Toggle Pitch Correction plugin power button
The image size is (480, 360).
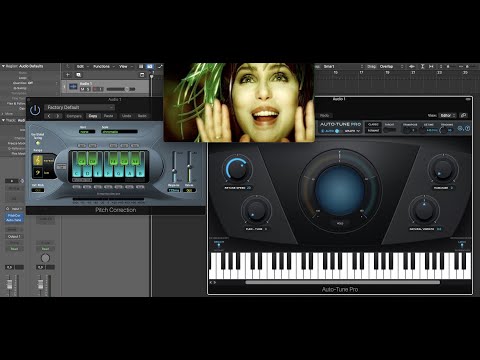pyautogui.click(x=35, y=110)
